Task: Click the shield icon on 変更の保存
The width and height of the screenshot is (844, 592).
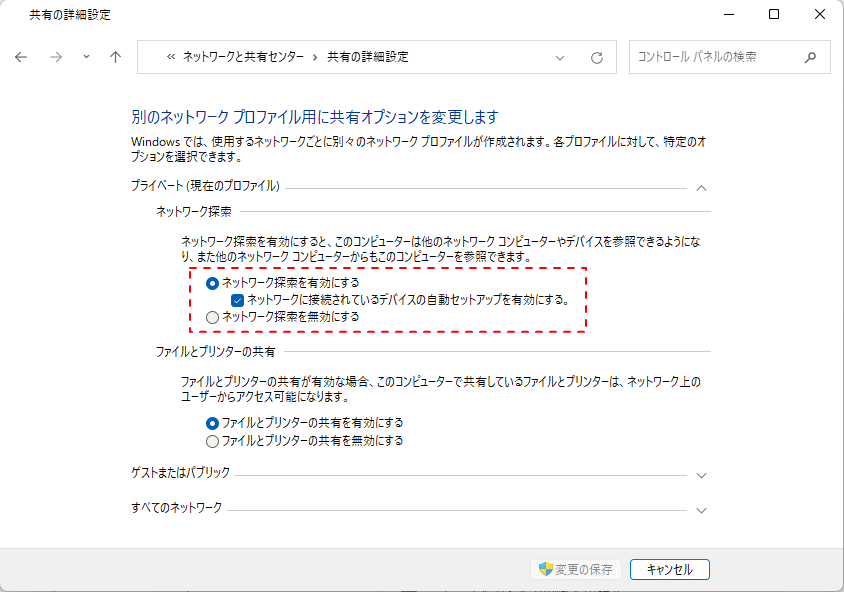Action: pyautogui.click(x=545, y=569)
